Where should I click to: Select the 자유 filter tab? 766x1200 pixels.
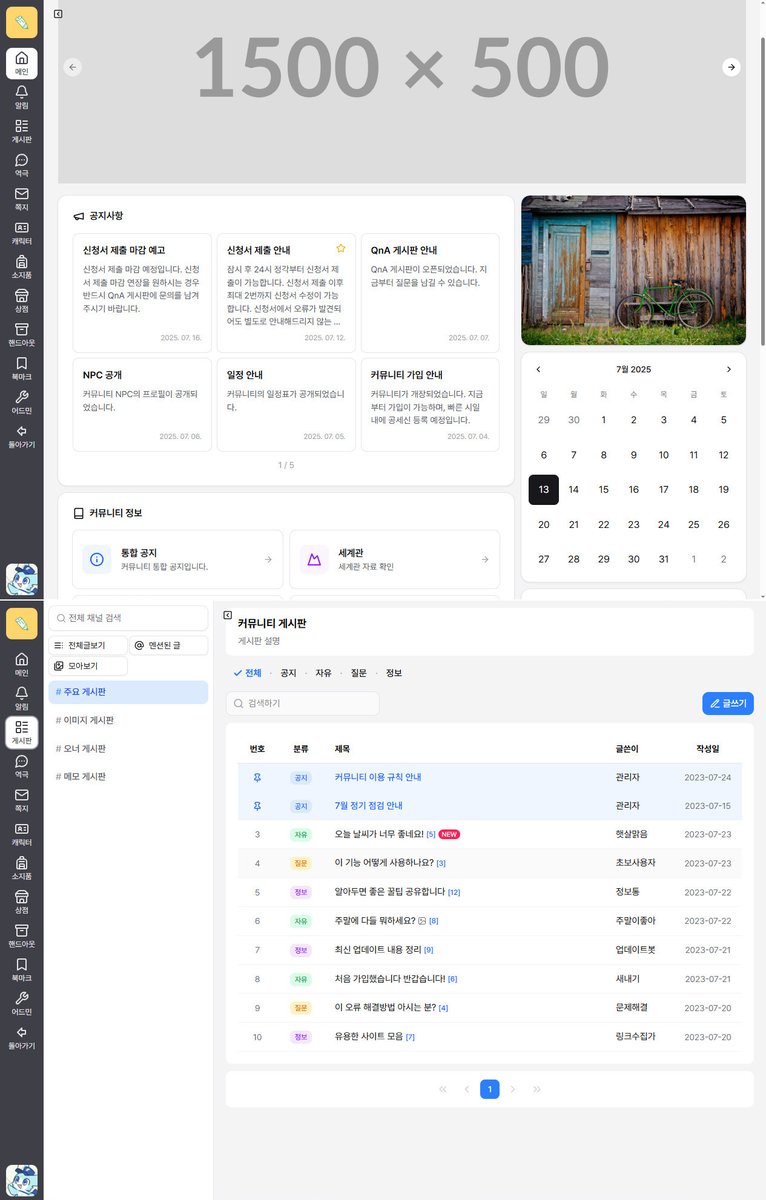[323, 673]
